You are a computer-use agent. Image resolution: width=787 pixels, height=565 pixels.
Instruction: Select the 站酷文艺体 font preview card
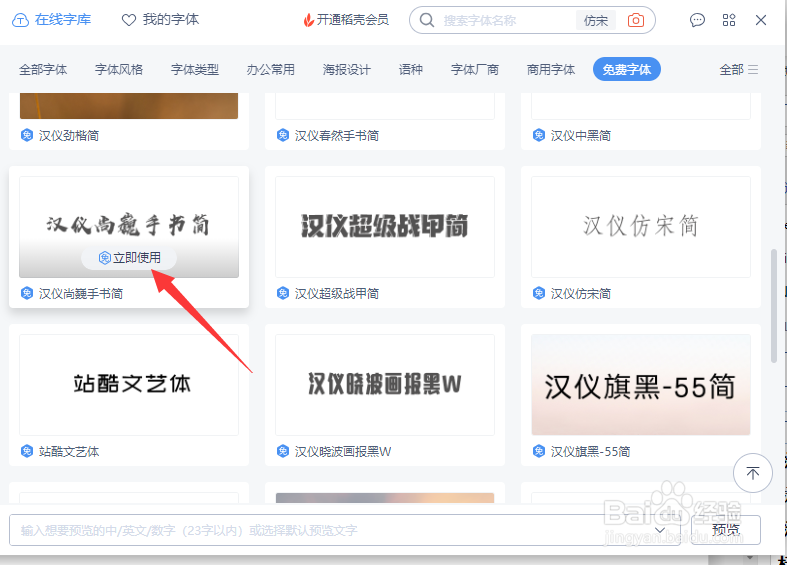129,384
